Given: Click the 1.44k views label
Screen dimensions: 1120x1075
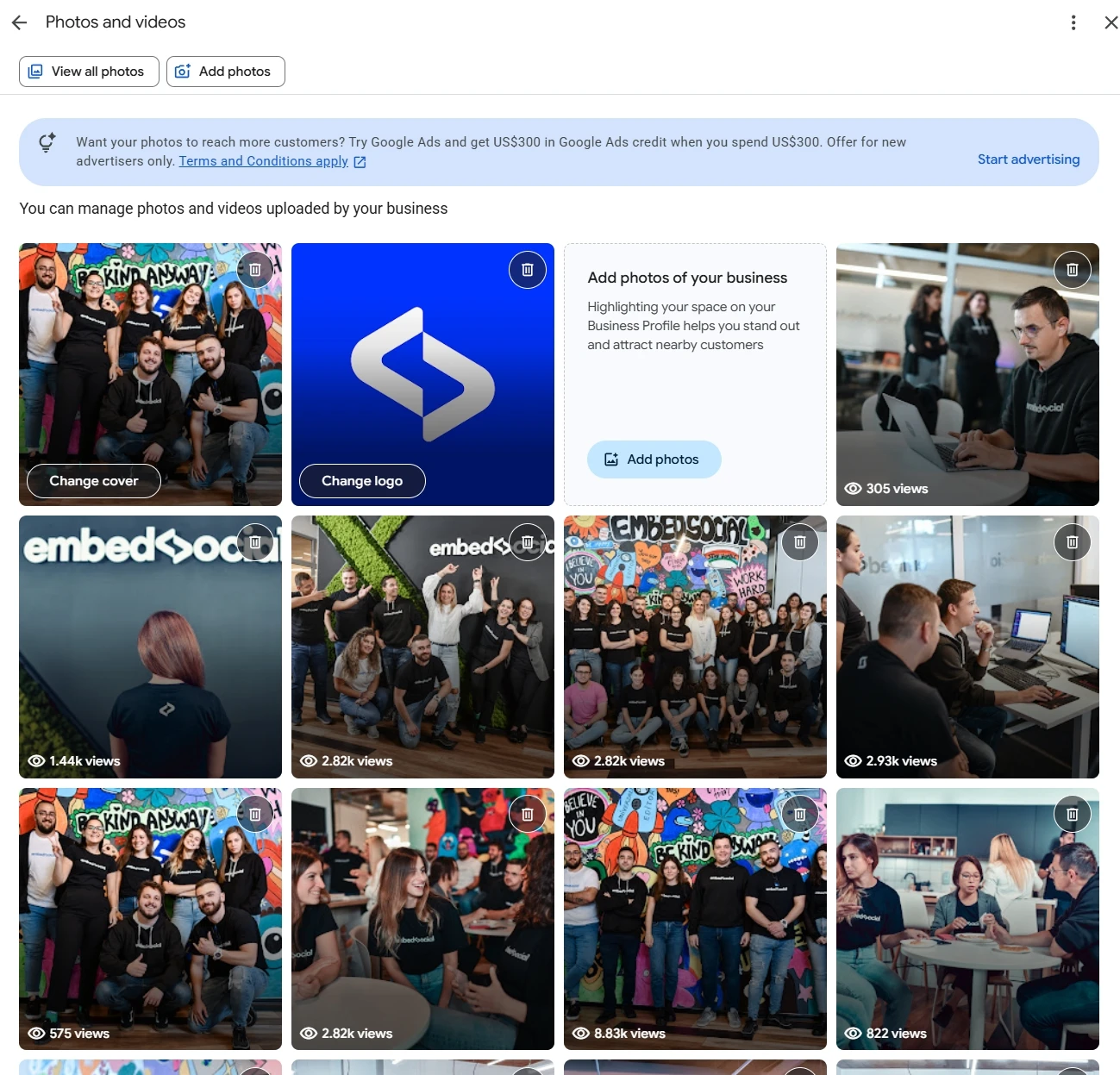Looking at the screenshot, I should coord(84,761).
